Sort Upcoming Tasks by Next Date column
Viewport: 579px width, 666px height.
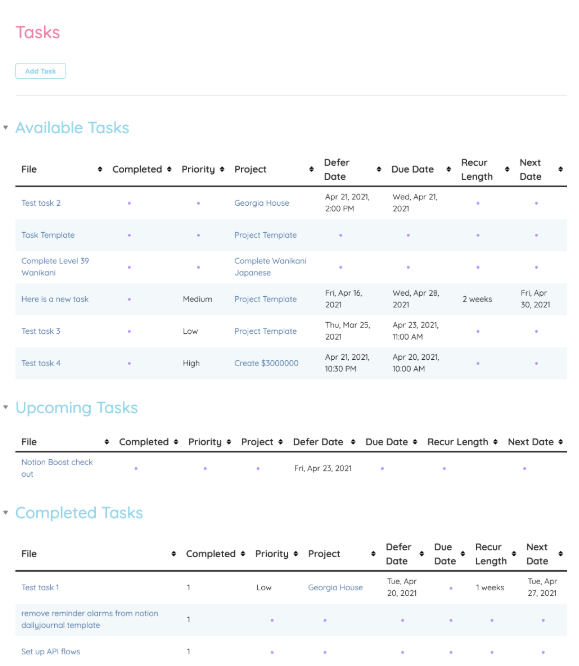coord(560,442)
